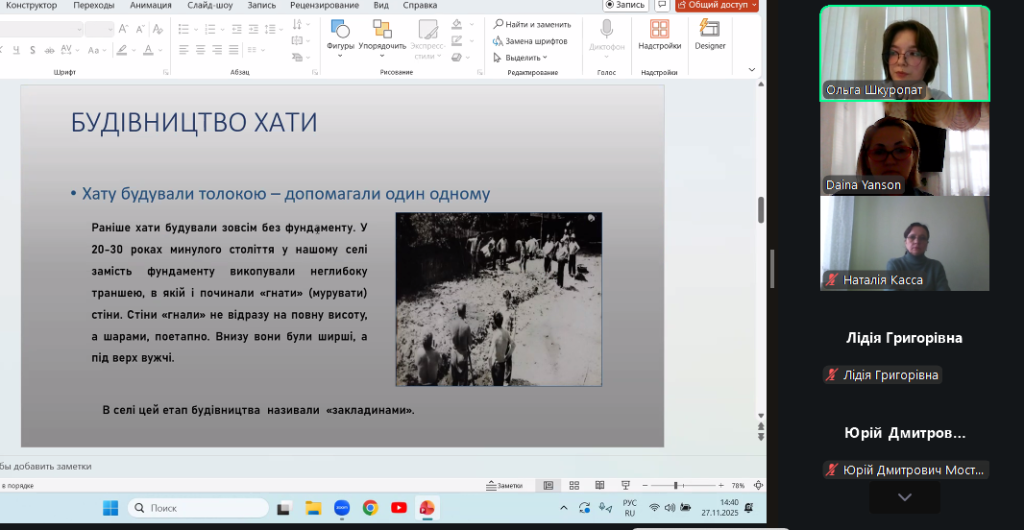Toggle the Заметки notes pane

coord(504,485)
